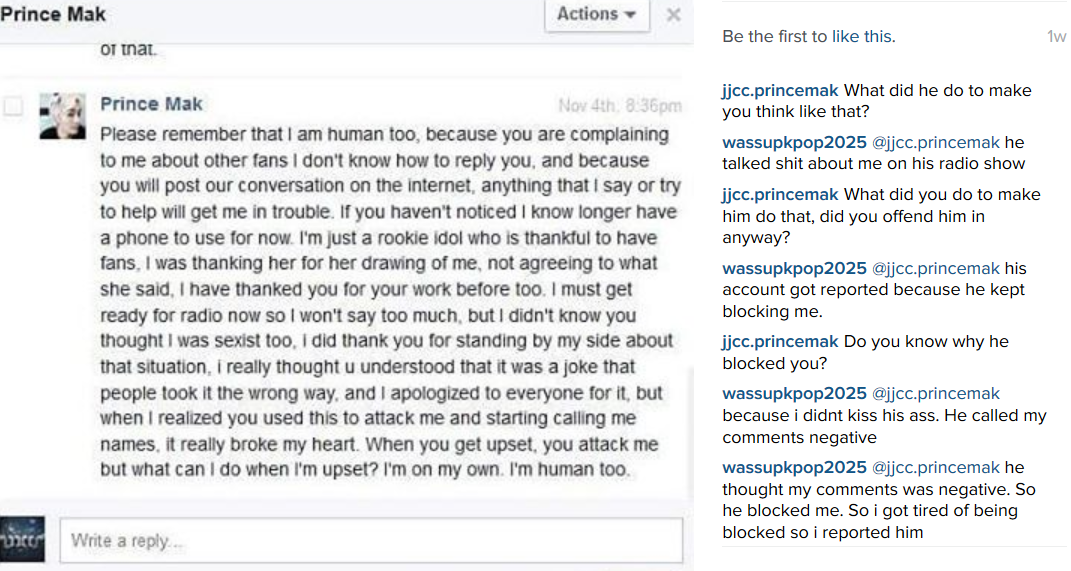This screenshot has width=1071, height=571.
Task: Open jjcc.princemak on the "why he blocked you" comment
Action: coord(780,343)
